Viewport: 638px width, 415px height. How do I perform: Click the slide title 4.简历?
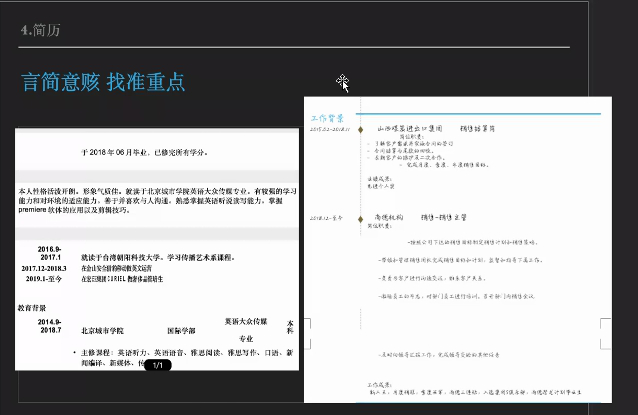41,31
